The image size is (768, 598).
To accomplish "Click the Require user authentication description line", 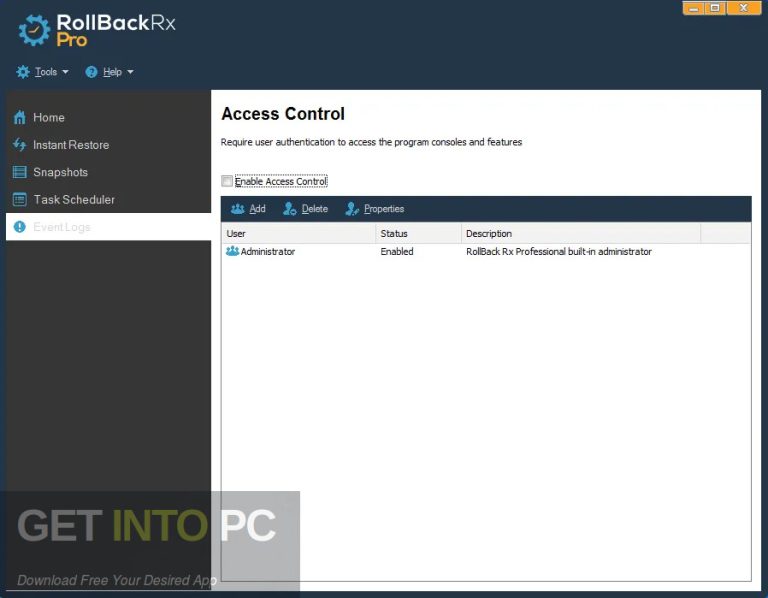I will (371, 142).
